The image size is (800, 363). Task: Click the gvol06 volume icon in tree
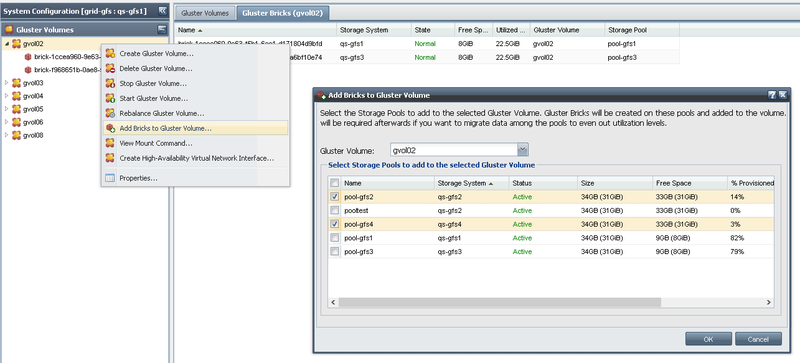[16, 122]
